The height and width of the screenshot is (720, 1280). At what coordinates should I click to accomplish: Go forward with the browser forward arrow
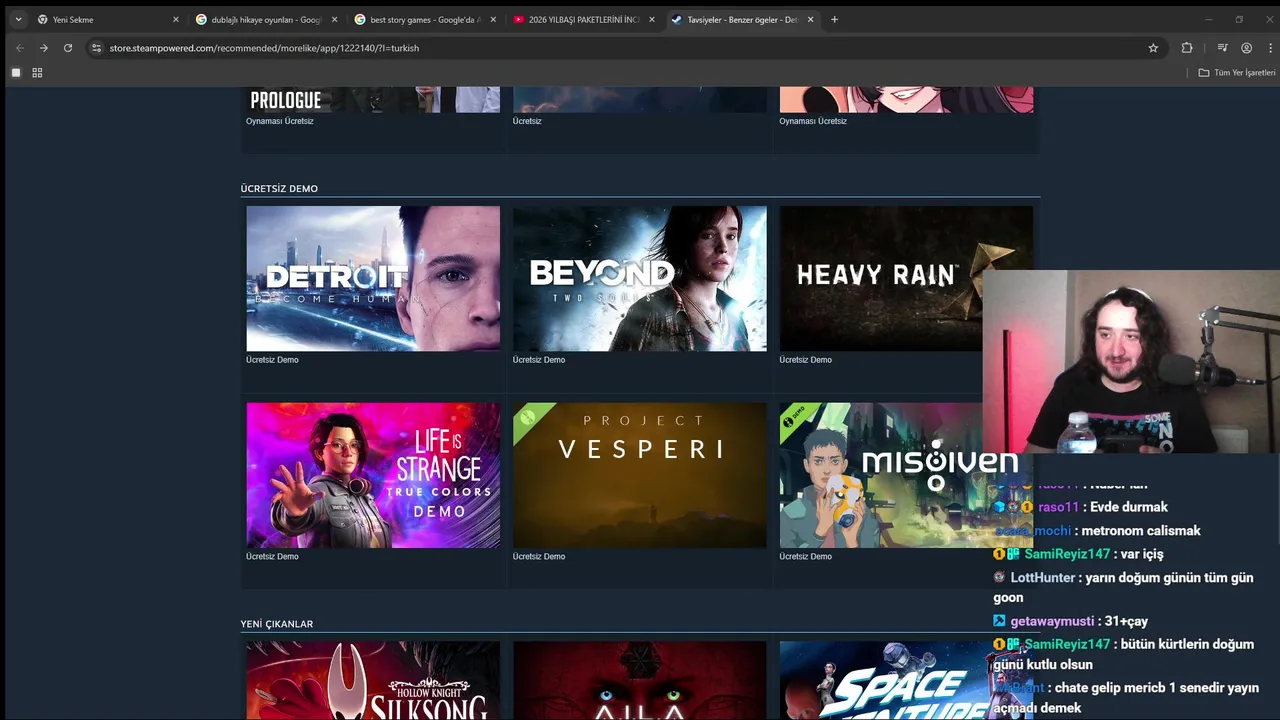coord(43,48)
